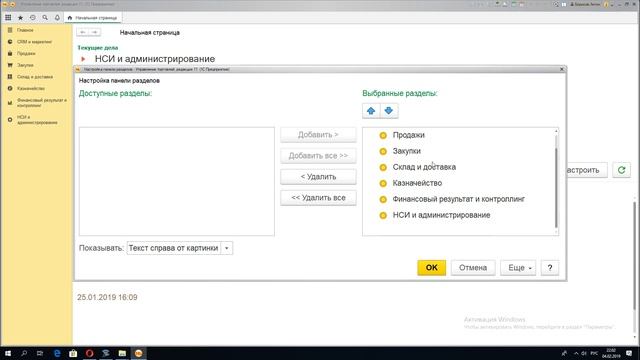Open search via the magnifier icon

(45, 18)
